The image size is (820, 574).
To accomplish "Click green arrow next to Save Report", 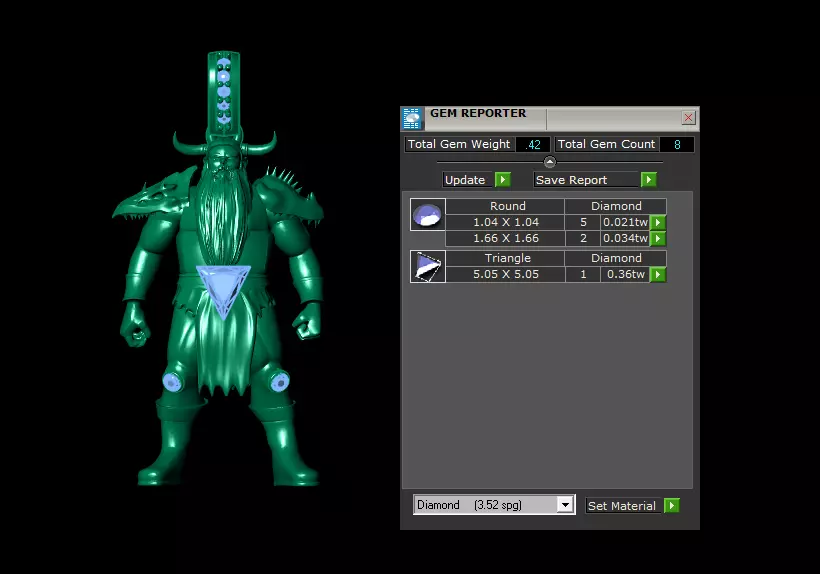I will 648,180.
